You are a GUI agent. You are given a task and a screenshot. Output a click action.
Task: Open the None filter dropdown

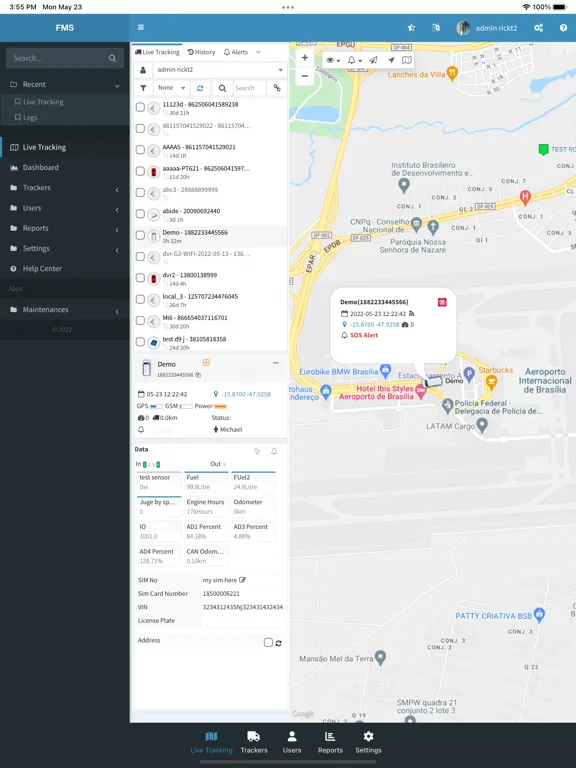tap(171, 88)
